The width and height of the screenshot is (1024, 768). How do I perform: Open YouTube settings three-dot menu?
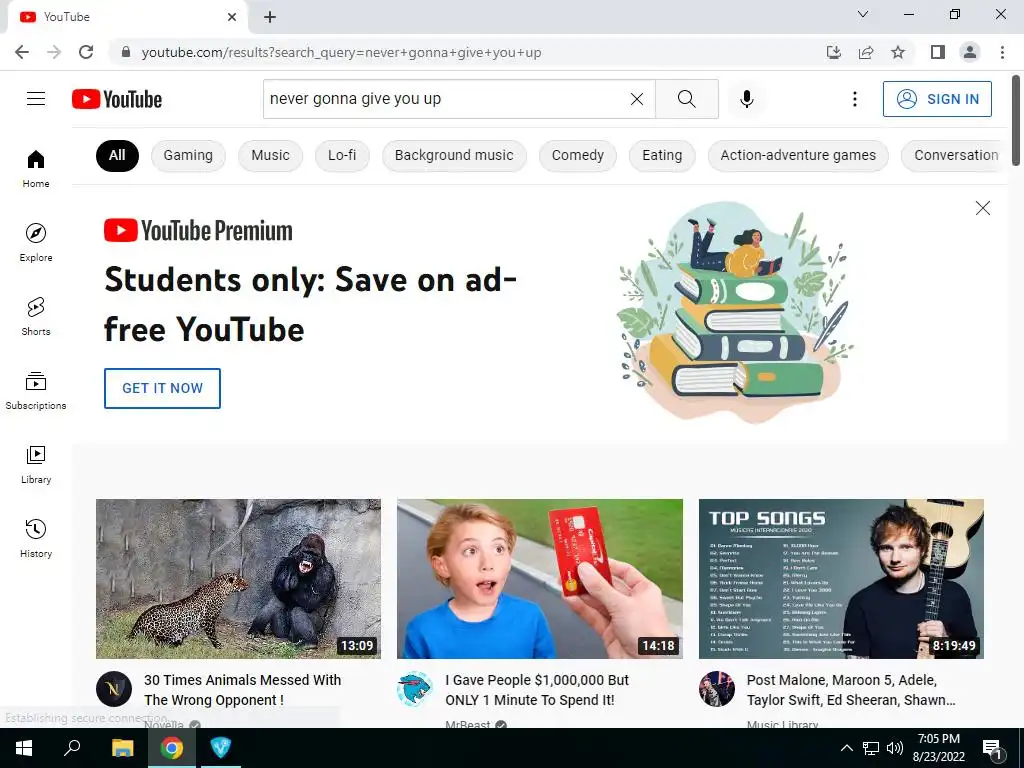(854, 99)
